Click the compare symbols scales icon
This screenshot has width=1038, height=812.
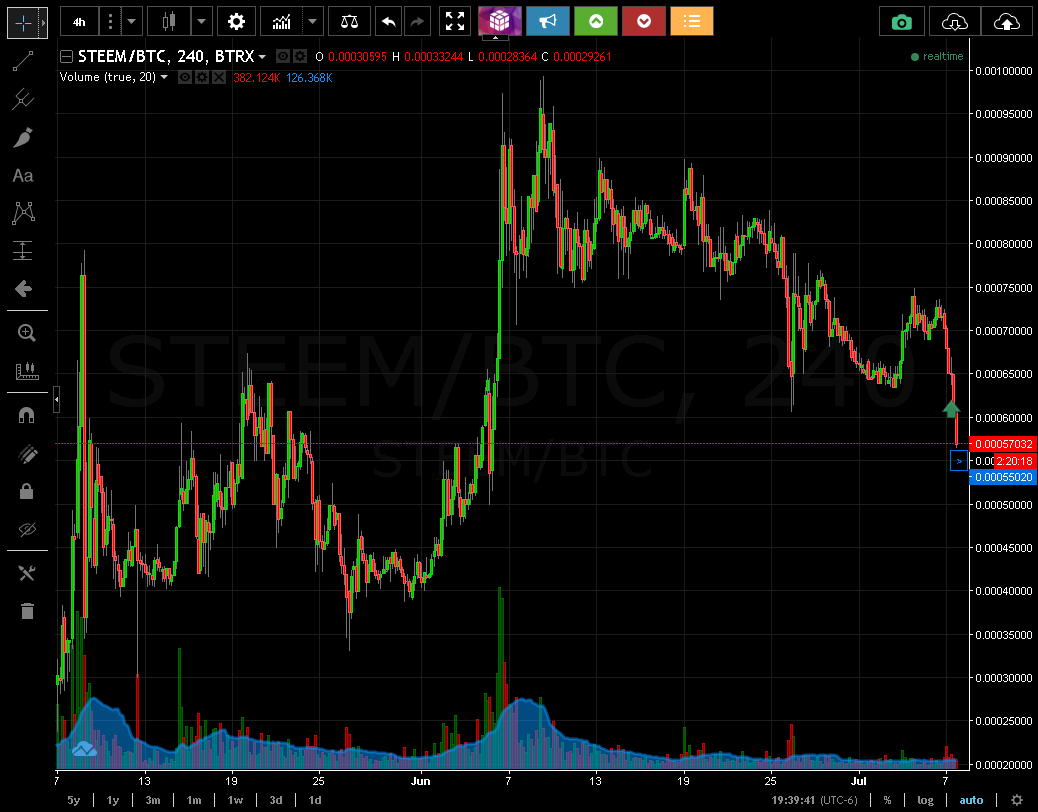point(349,23)
